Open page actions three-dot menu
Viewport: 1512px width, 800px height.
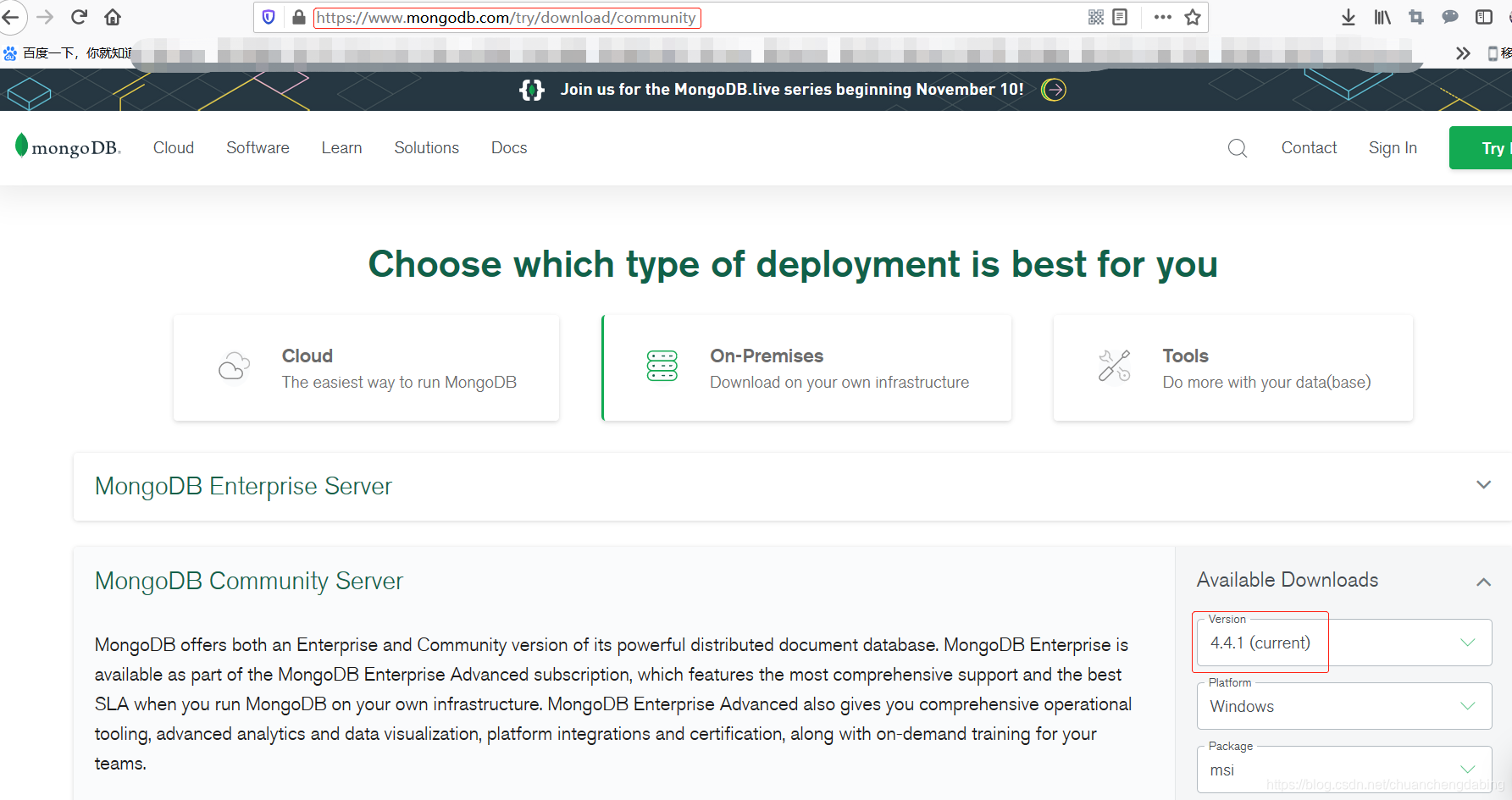pyautogui.click(x=1162, y=17)
